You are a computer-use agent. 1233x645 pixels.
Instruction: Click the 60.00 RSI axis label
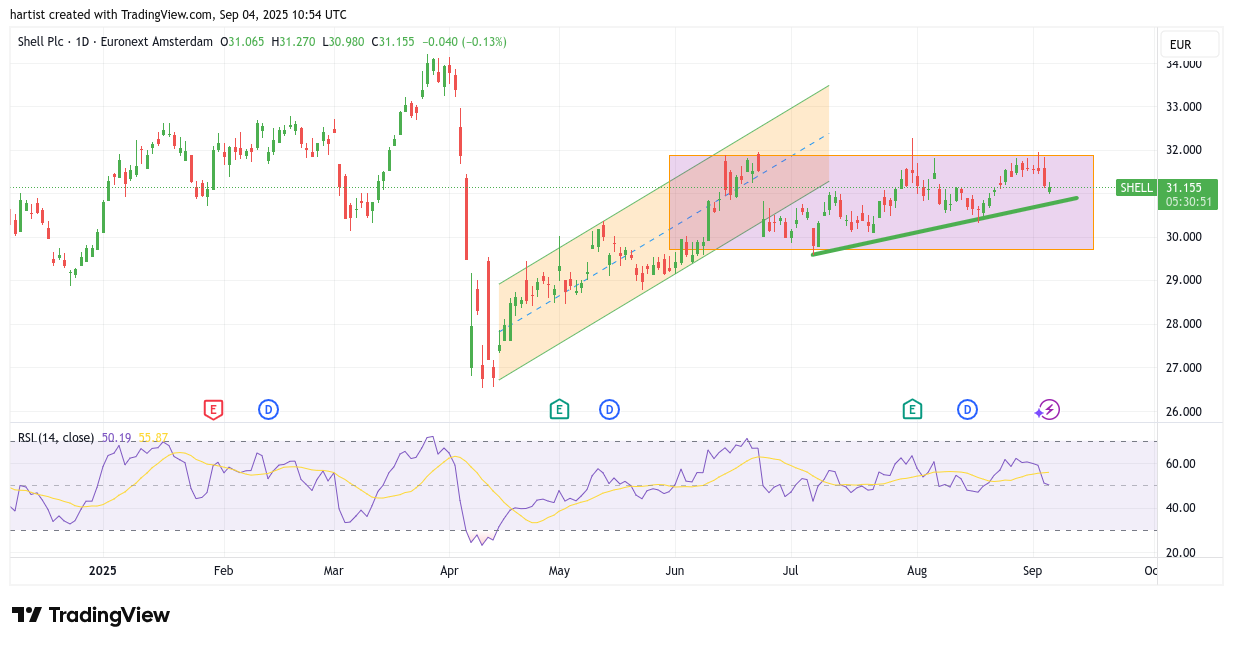1181,464
